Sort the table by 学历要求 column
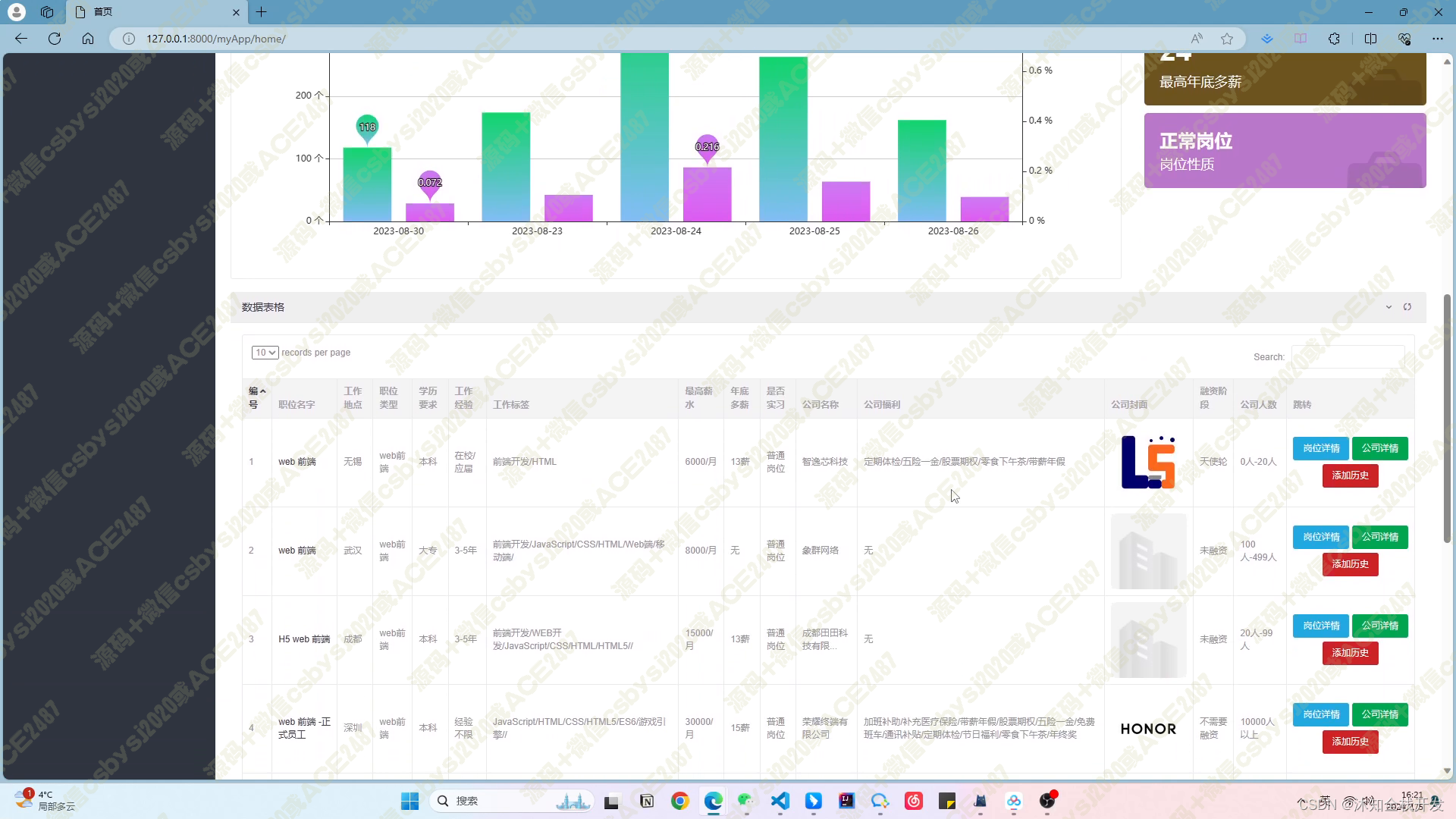Image resolution: width=1456 pixels, height=819 pixels. (429, 398)
